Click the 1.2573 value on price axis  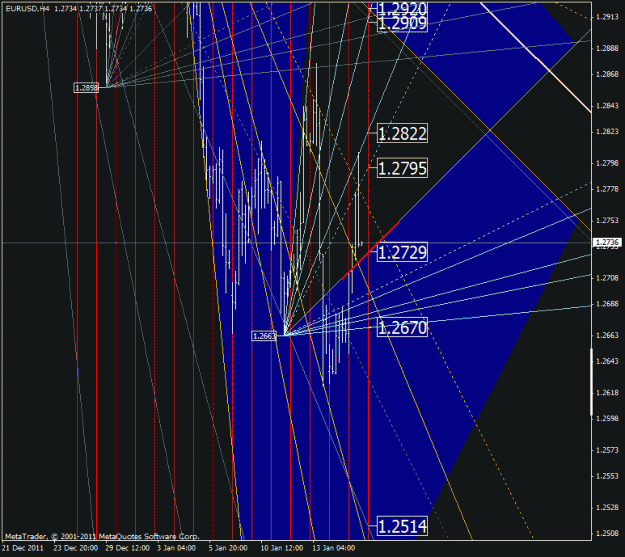coord(607,450)
